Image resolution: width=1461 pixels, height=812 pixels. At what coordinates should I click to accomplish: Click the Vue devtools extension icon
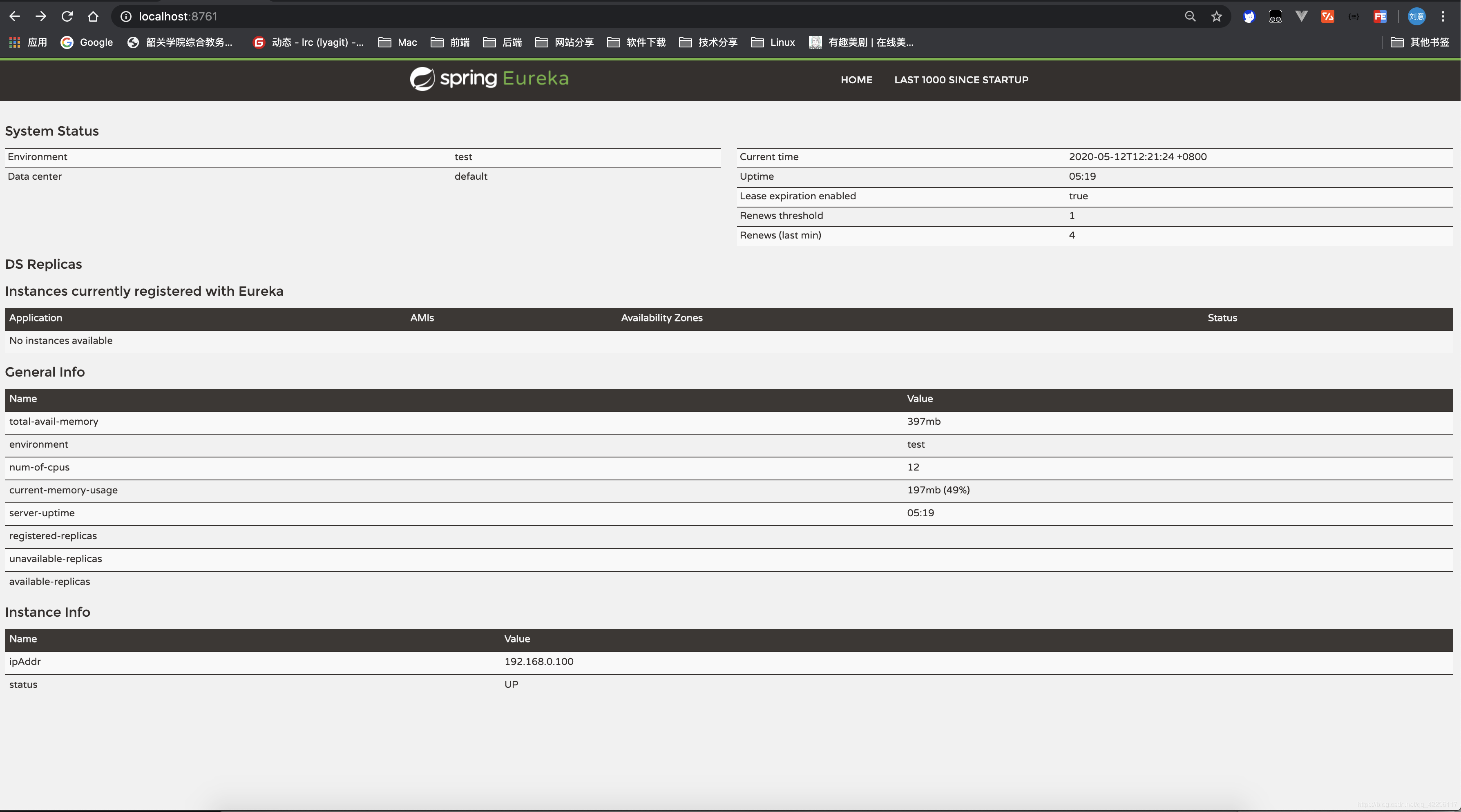[1301, 16]
